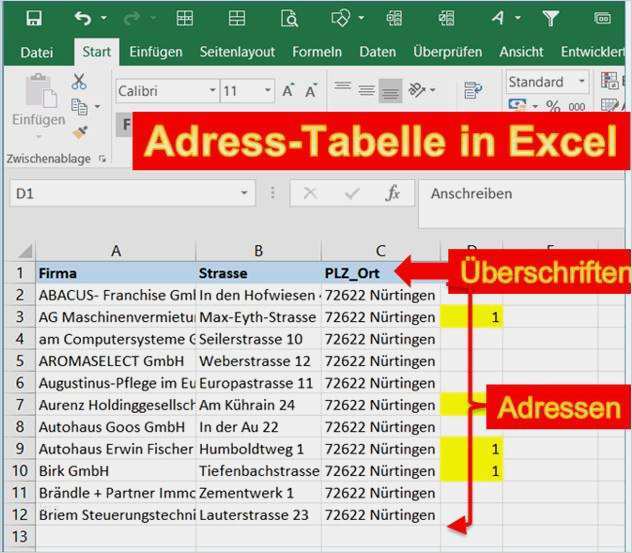Click the cancel X formula bar icon
This screenshot has height=553, width=632.
coord(310,193)
